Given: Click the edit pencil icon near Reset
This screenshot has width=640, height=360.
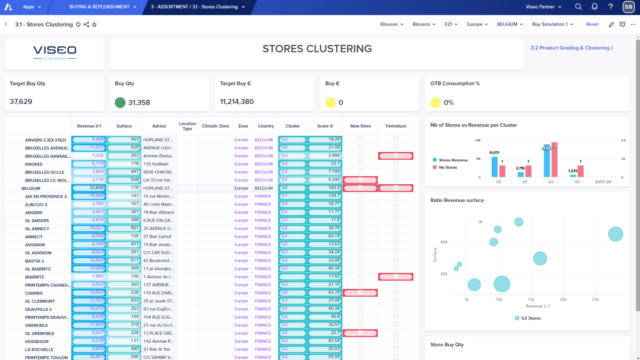Looking at the screenshot, I should (611, 24).
